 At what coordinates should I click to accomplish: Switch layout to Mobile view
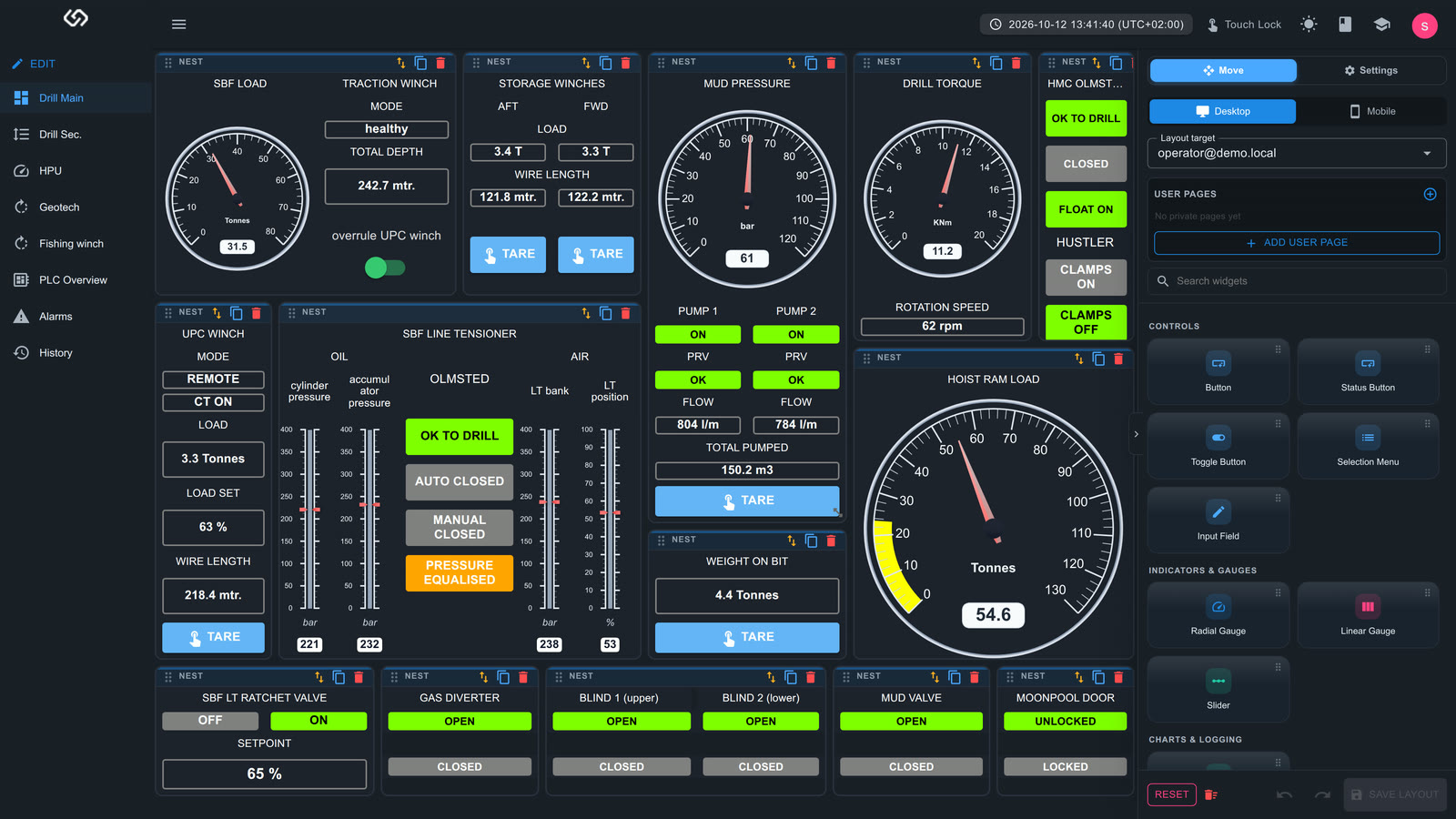tap(1371, 111)
